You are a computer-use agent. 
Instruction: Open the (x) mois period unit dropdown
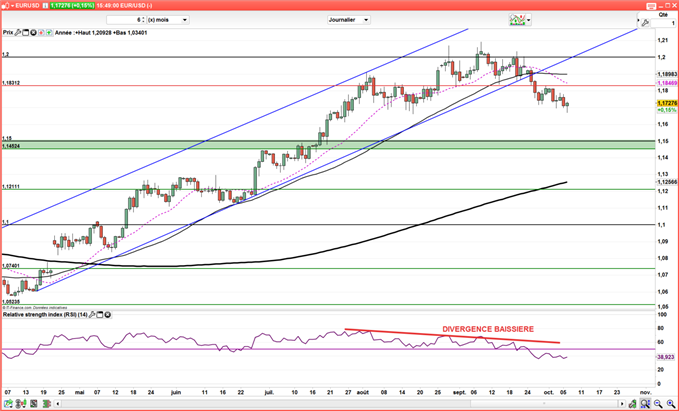pyautogui.click(x=168, y=20)
